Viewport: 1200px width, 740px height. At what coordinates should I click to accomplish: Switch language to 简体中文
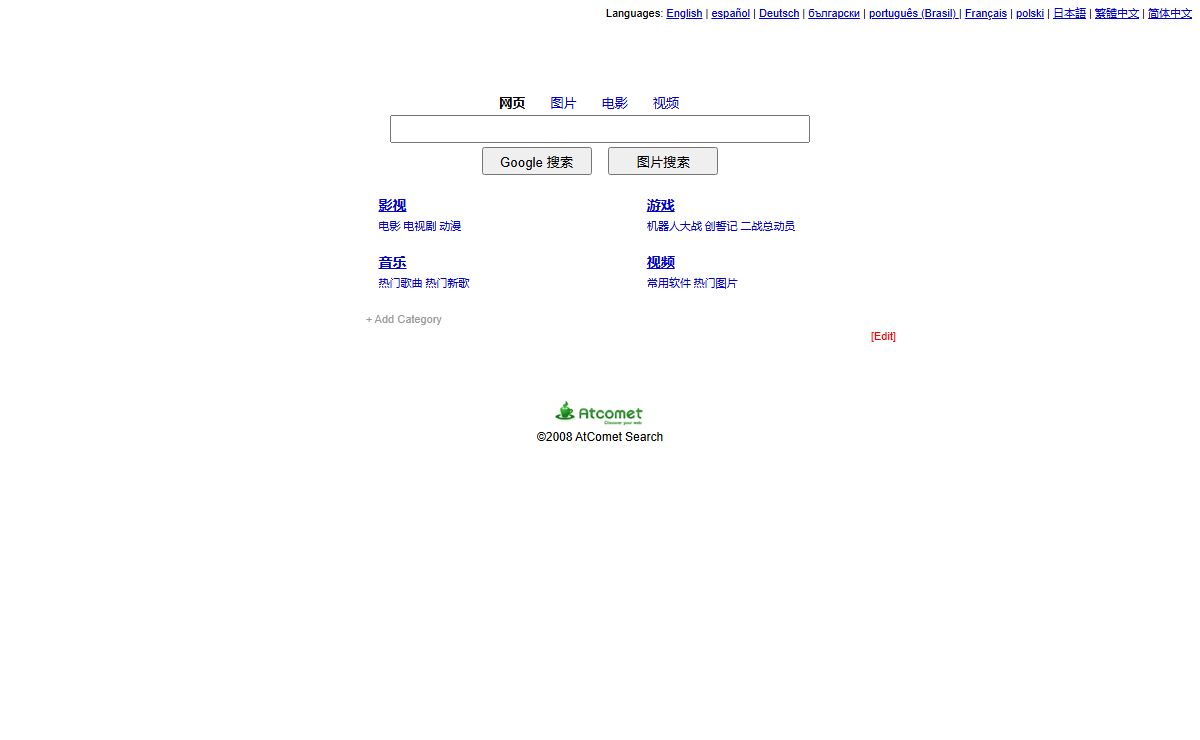tap(1170, 13)
